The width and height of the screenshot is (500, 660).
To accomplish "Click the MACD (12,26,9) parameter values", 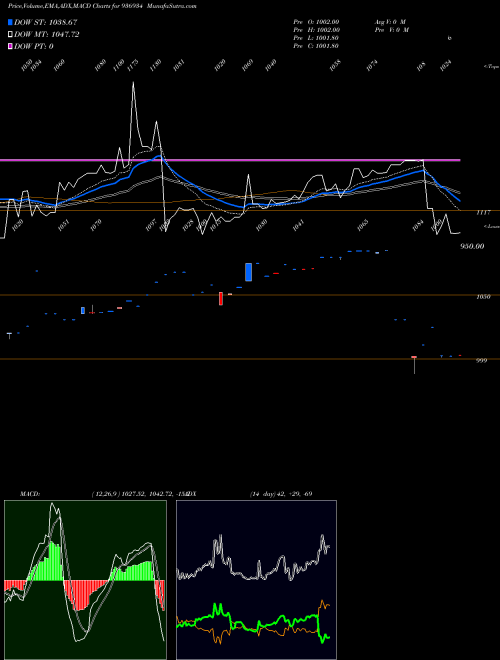I will (139, 494).
